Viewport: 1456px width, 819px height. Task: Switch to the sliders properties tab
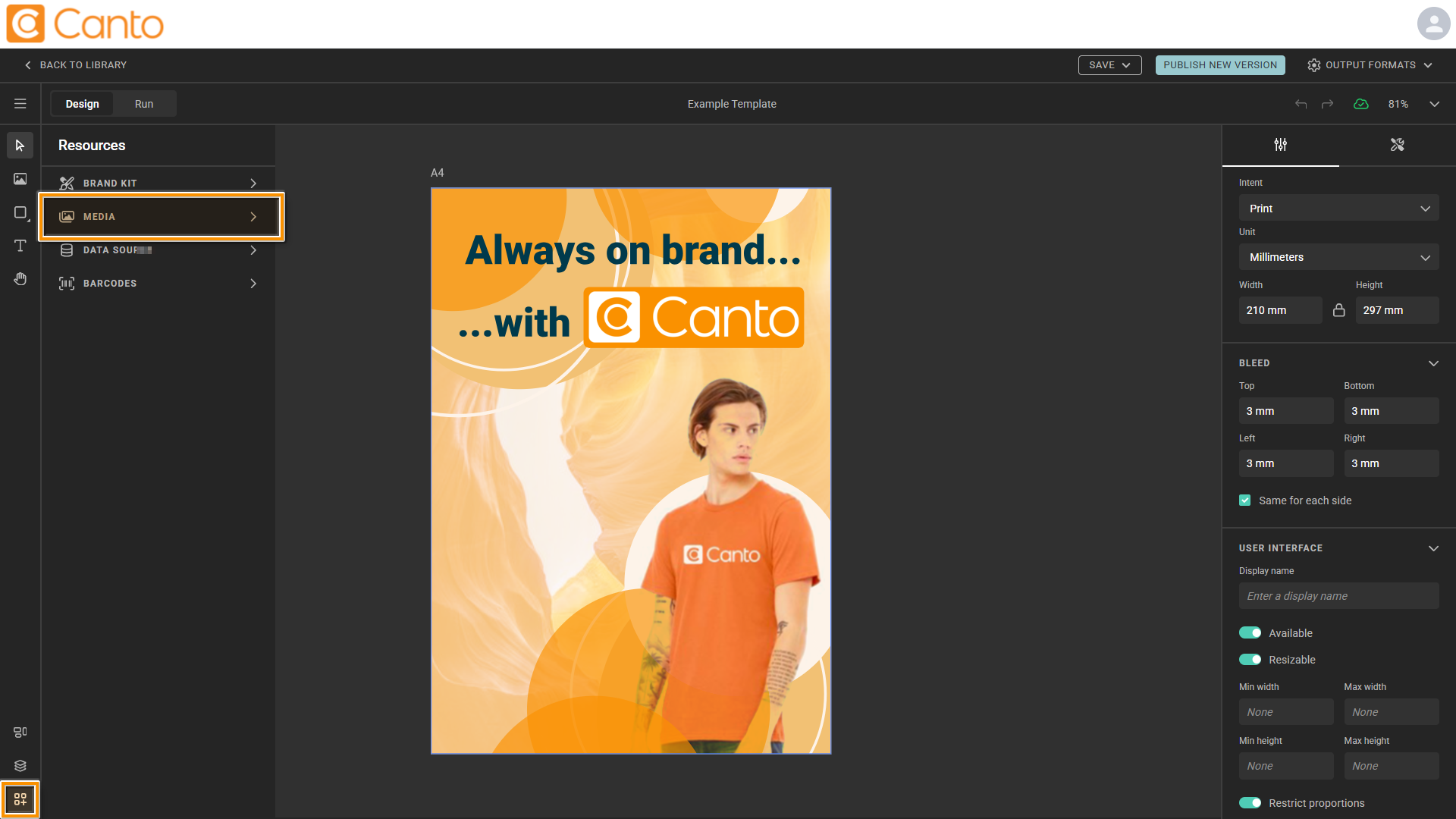pos(1281,145)
